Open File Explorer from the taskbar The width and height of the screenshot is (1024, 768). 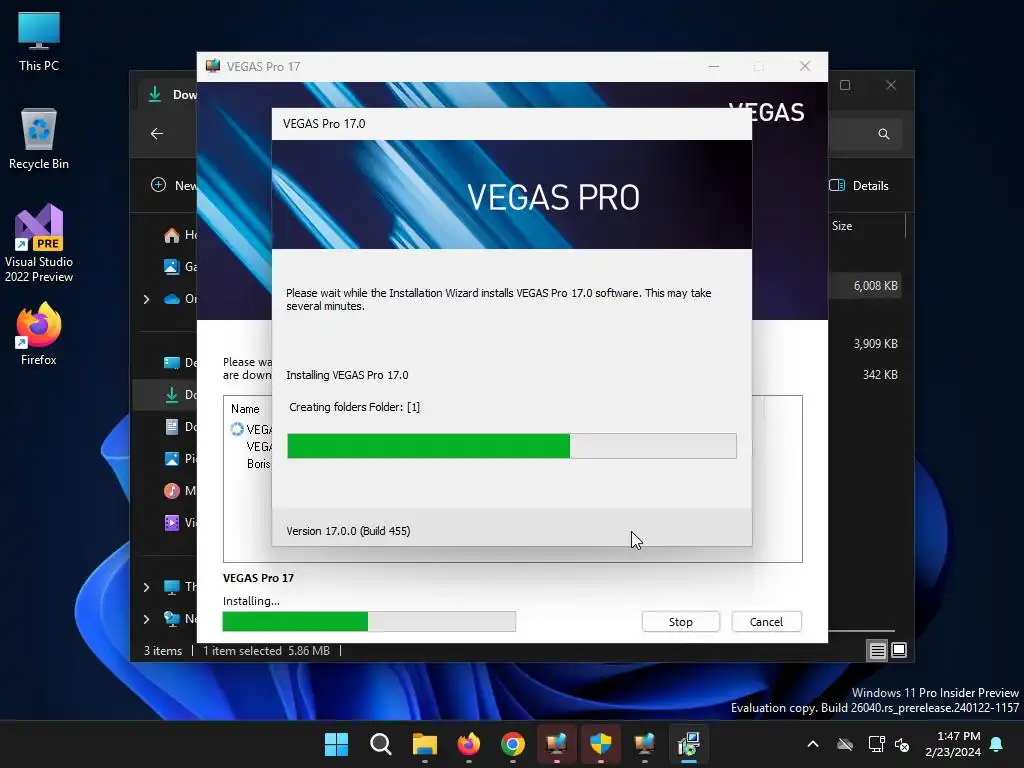click(424, 744)
